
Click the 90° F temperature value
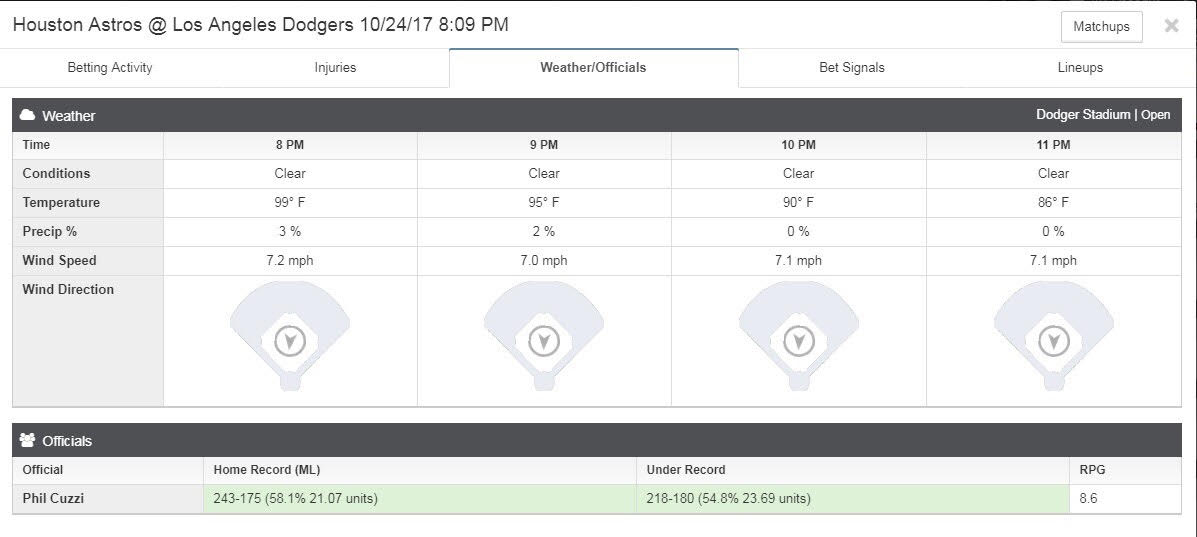coord(799,202)
